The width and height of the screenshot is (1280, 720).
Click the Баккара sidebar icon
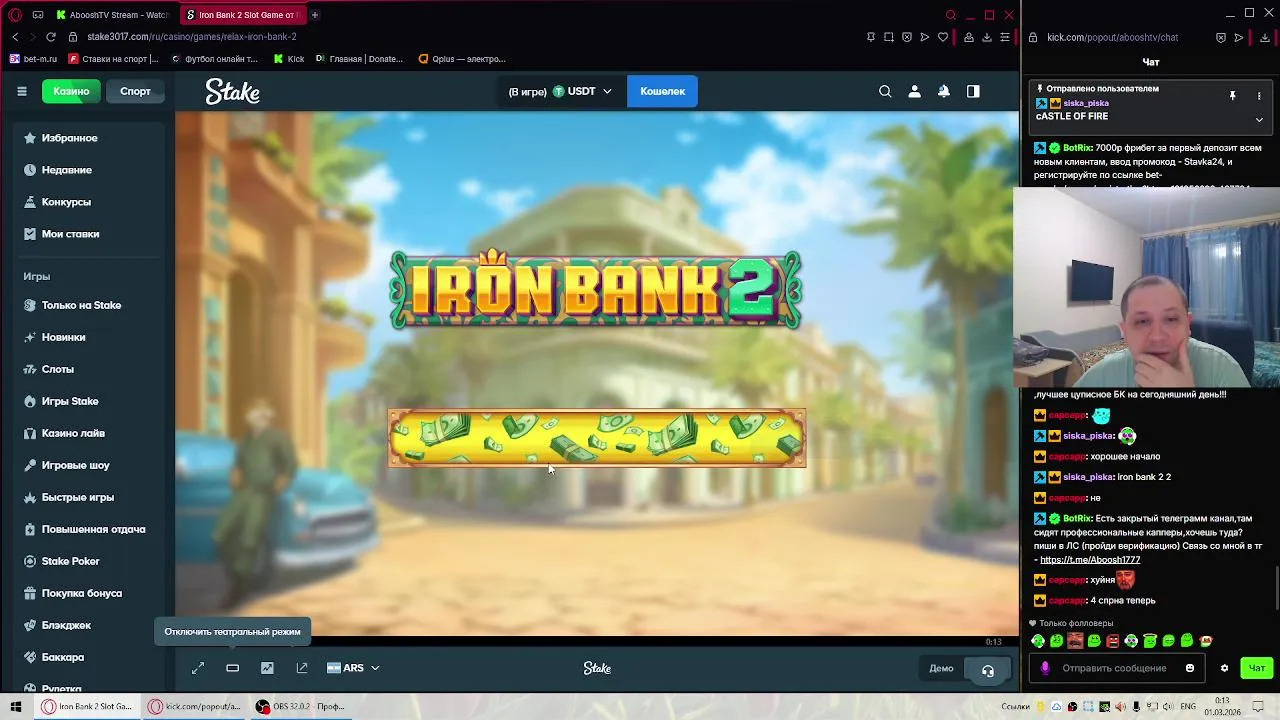(30, 657)
